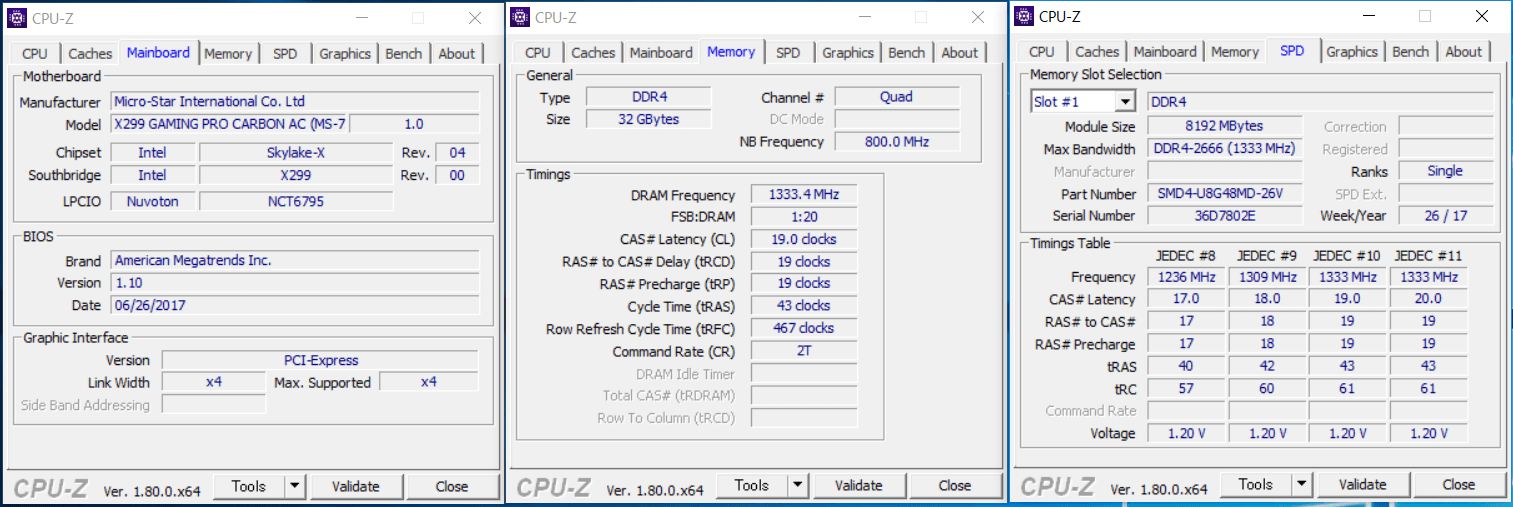Viewport: 1513px width, 507px height.
Task: Switch to CPU tab in SPD window
Action: pyautogui.click(x=1042, y=51)
